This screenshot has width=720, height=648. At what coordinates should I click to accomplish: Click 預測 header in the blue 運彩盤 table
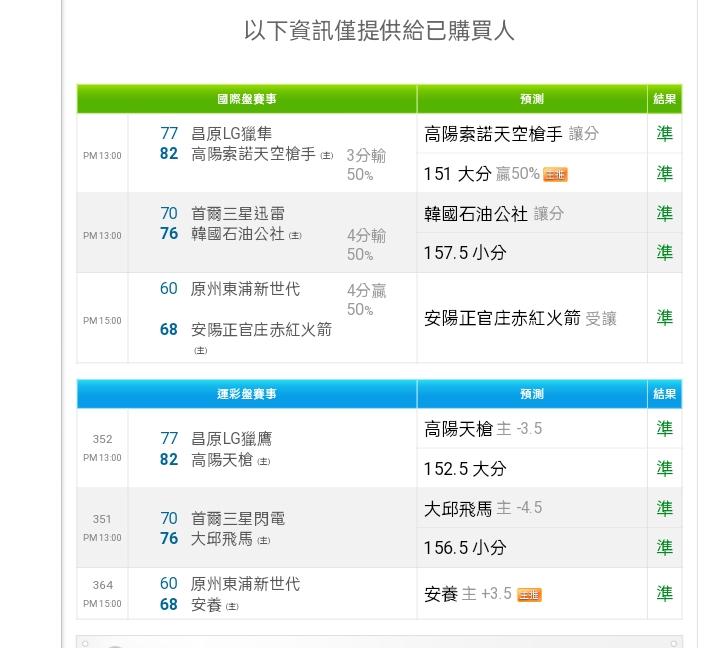tap(532, 394)
